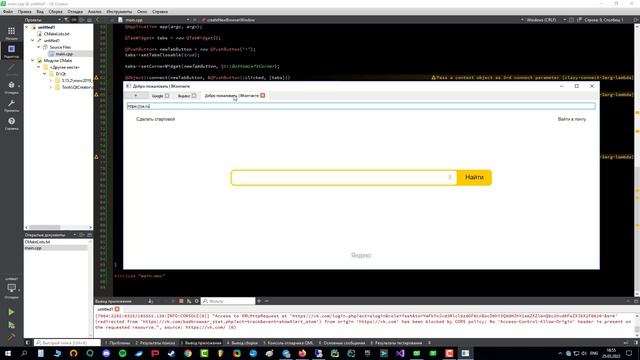Open the Debug mode in the sidebar
Screen dimensions: 640x360
point(11,87)
